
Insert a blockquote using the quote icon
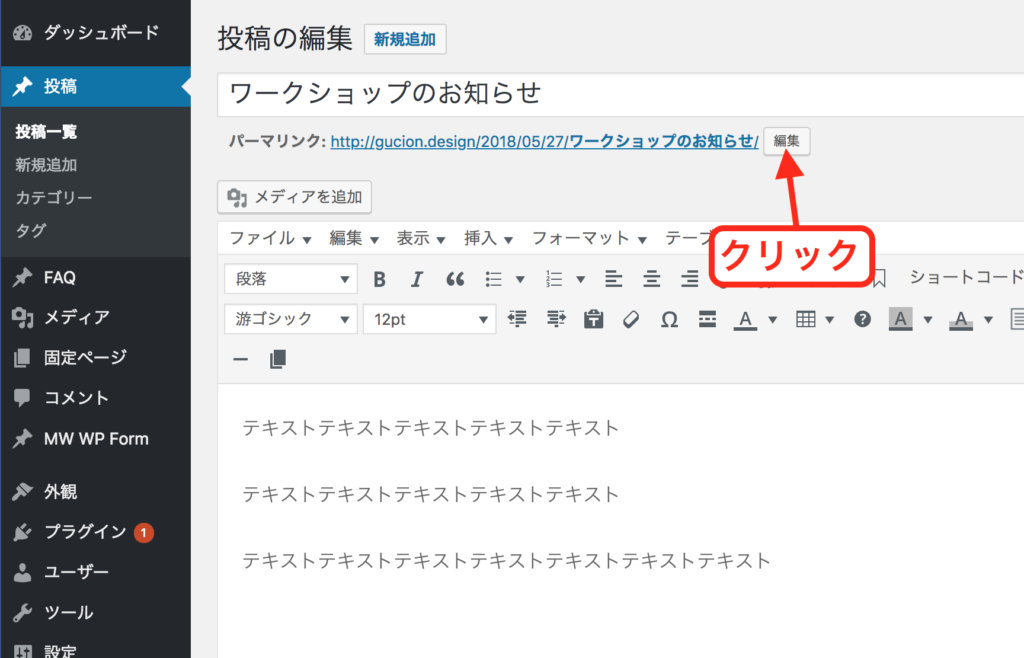(455, 279)
